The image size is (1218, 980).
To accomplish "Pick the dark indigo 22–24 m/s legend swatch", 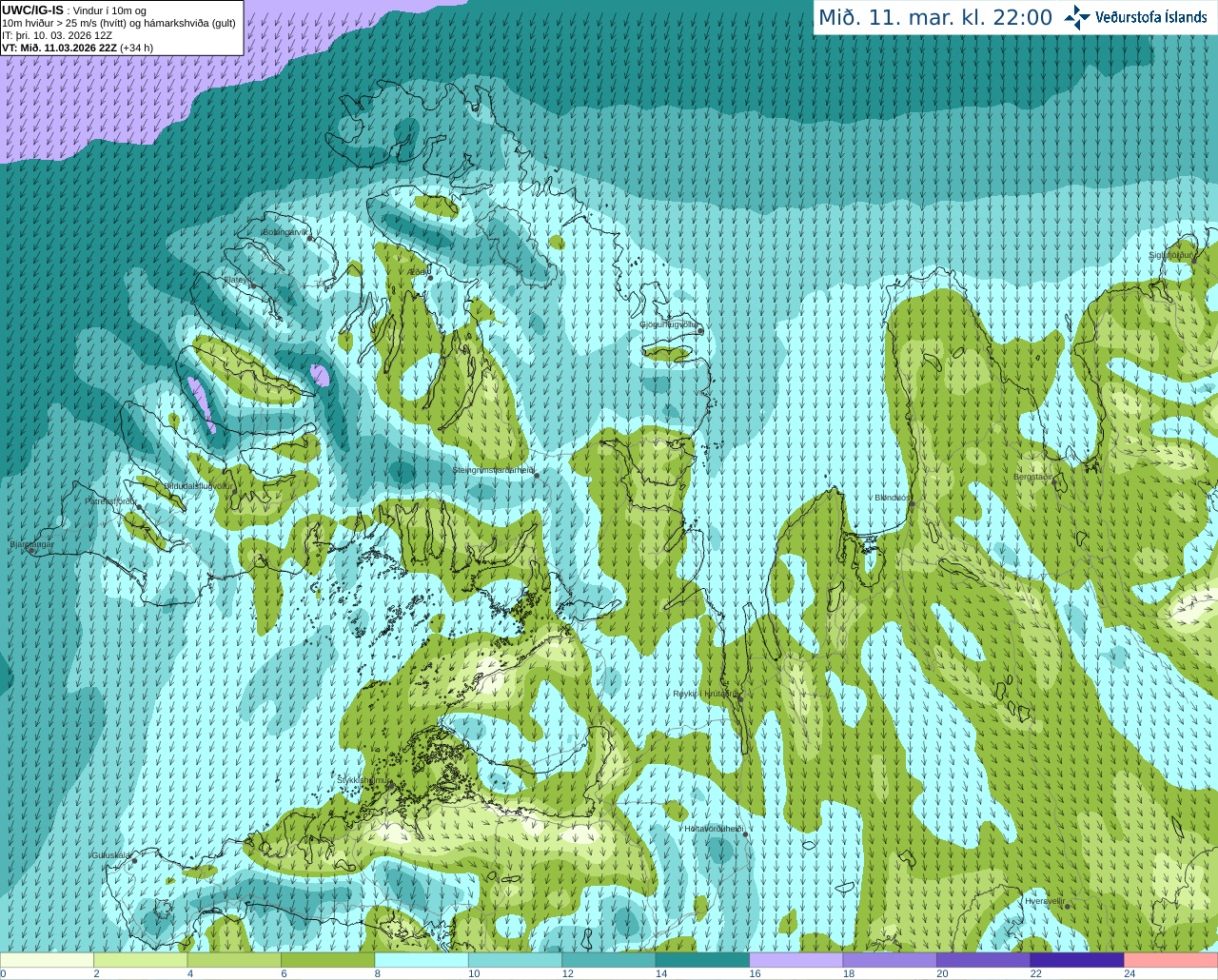I will [x=1077, y=960].
